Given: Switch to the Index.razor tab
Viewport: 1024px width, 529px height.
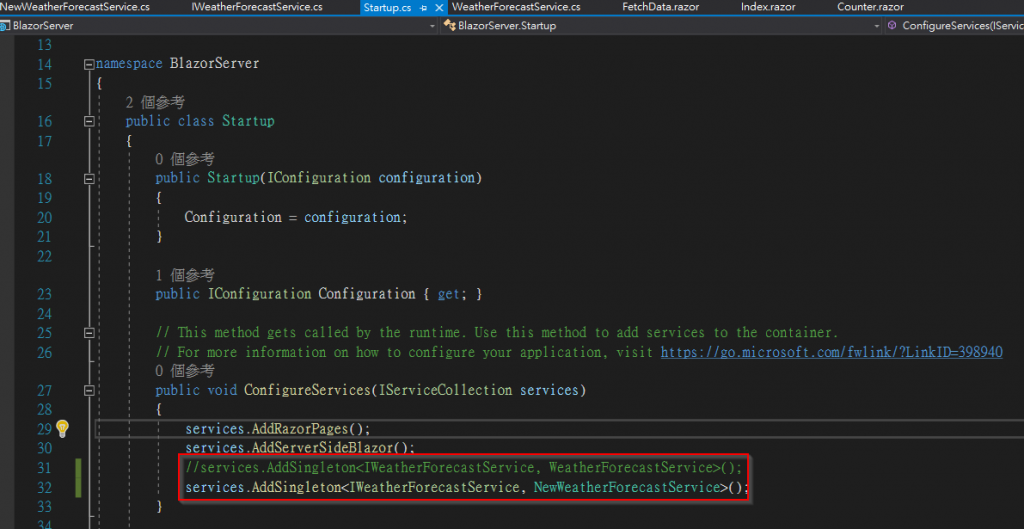Looking at the screenshot, I should tap(767, 7).
